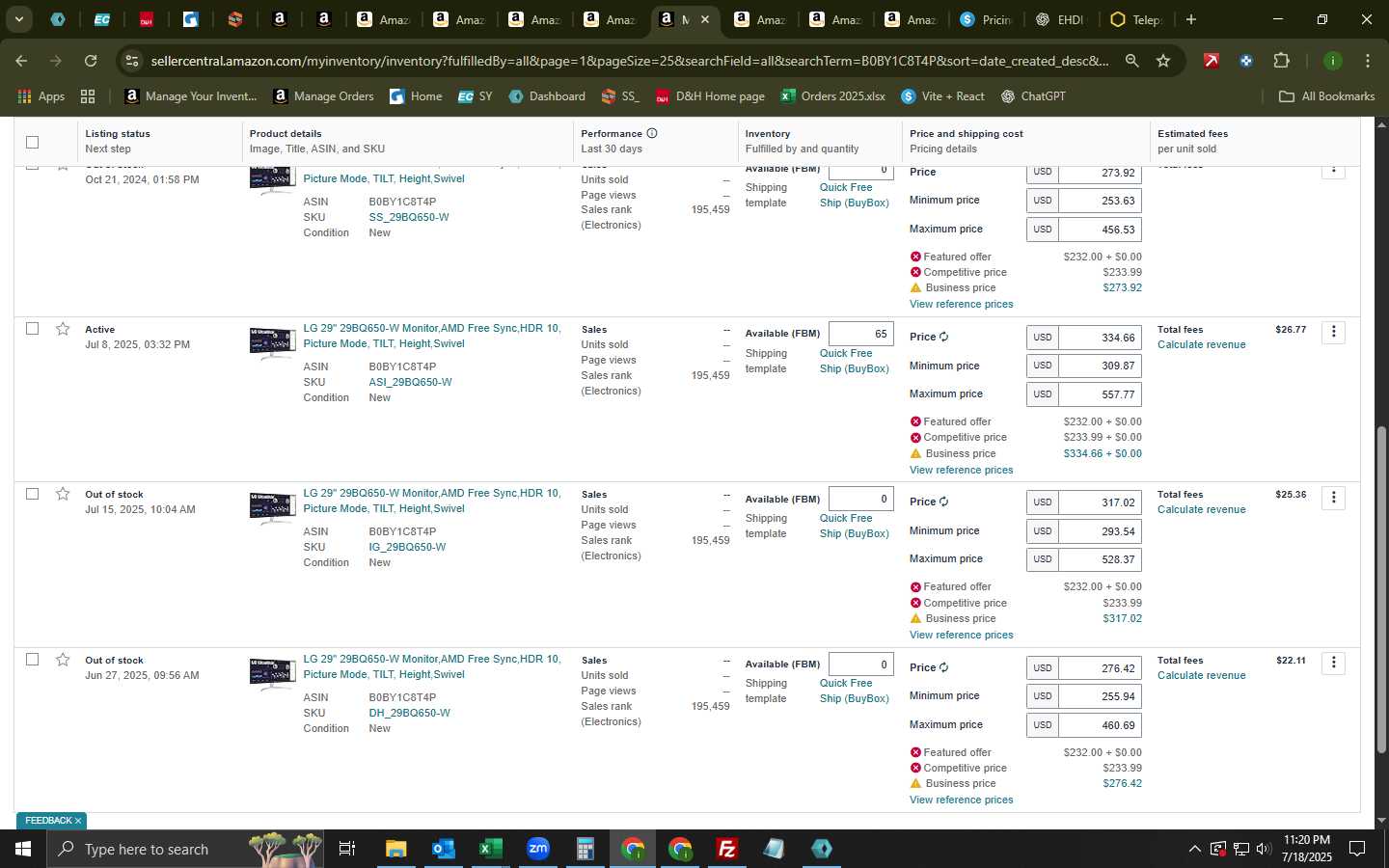The width and height of the screenshot is (1389, 868).
Task: Open the All Bookmarks folder
Action: 1326,96
